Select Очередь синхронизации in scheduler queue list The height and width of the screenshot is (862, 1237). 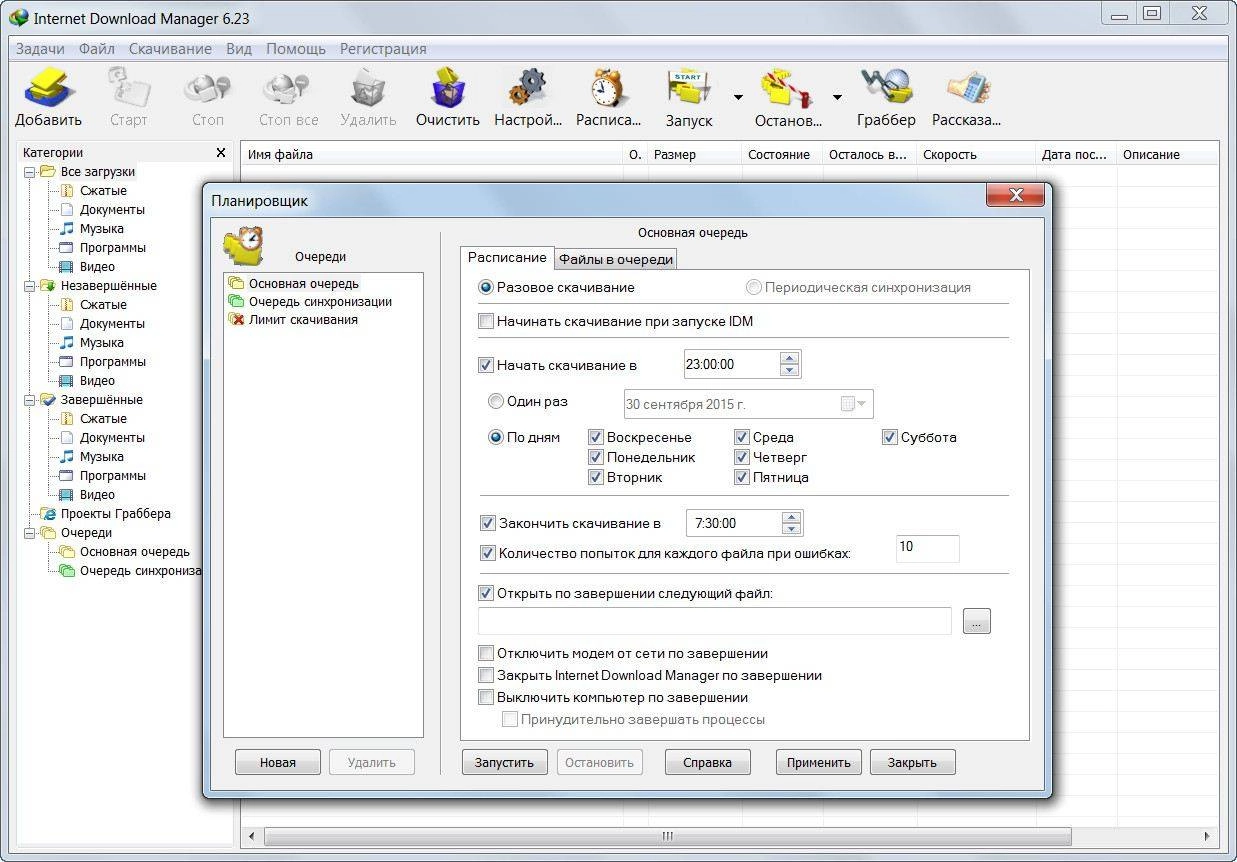[x=320, y=302]
